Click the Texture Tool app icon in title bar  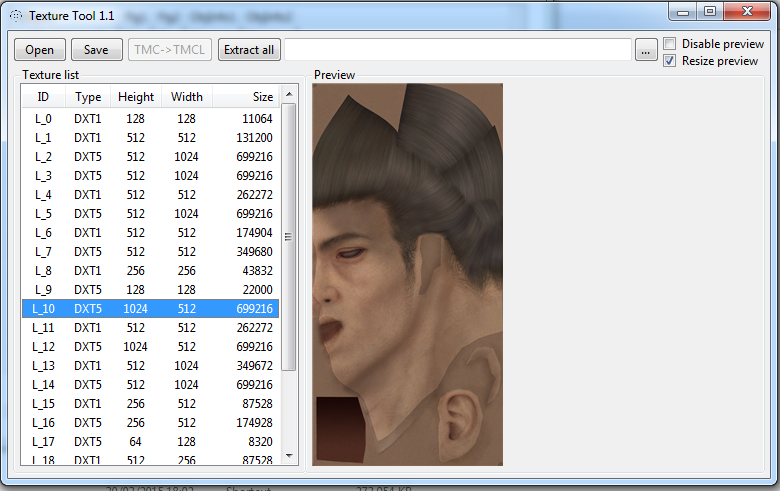coord(16,16)
